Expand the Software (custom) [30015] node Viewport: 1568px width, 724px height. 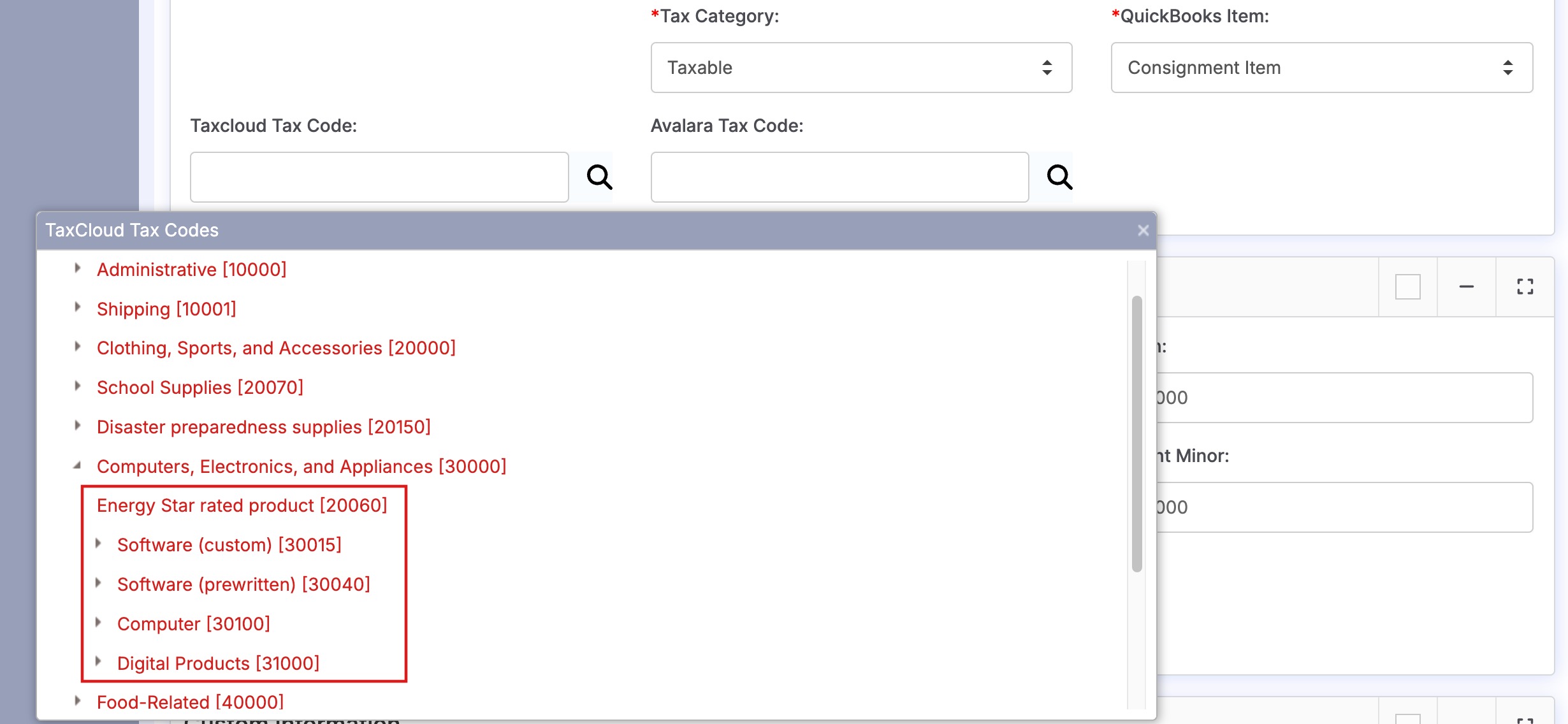[98, 544]
